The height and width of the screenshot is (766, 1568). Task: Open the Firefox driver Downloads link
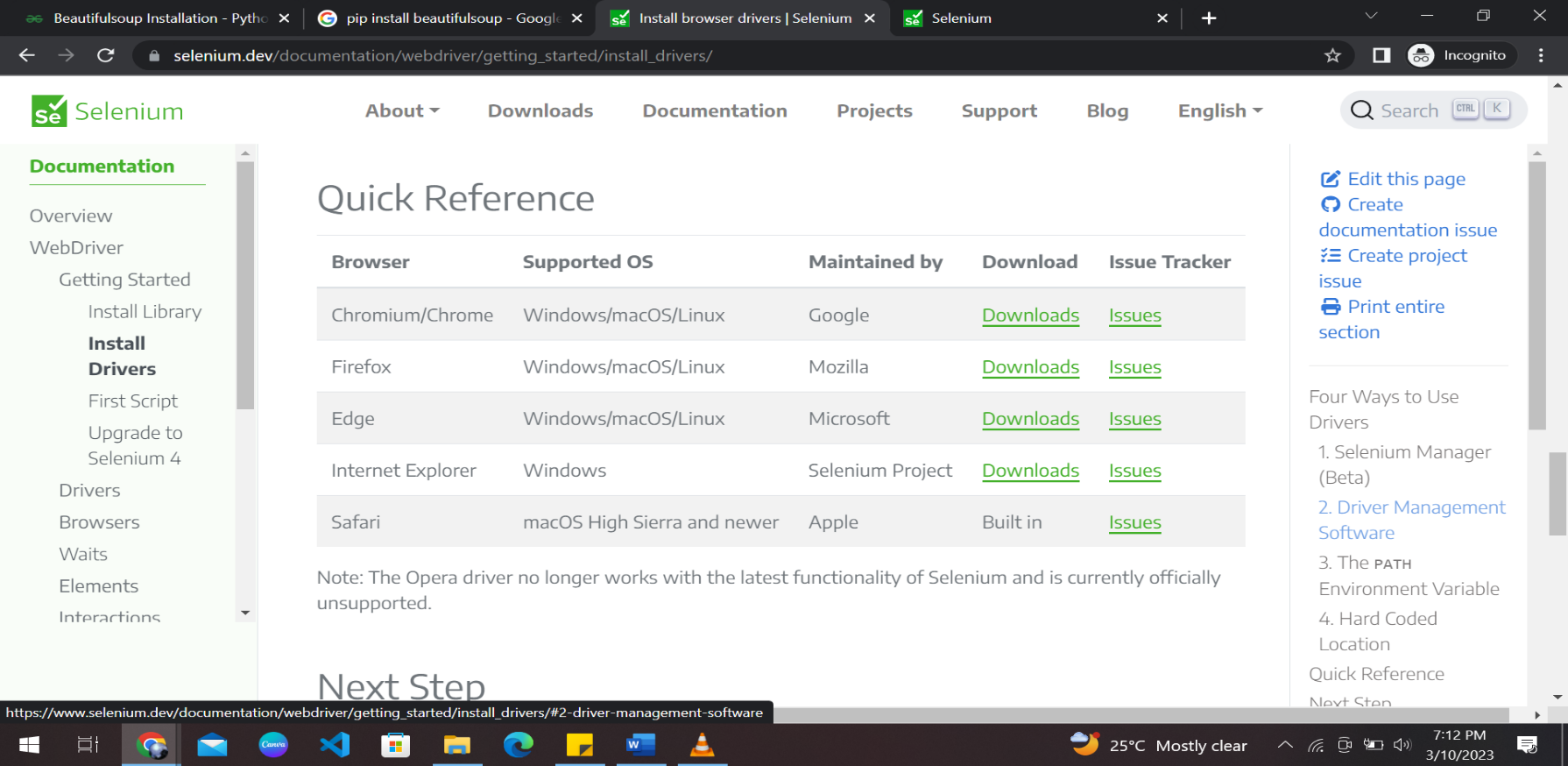point(1030,367)
